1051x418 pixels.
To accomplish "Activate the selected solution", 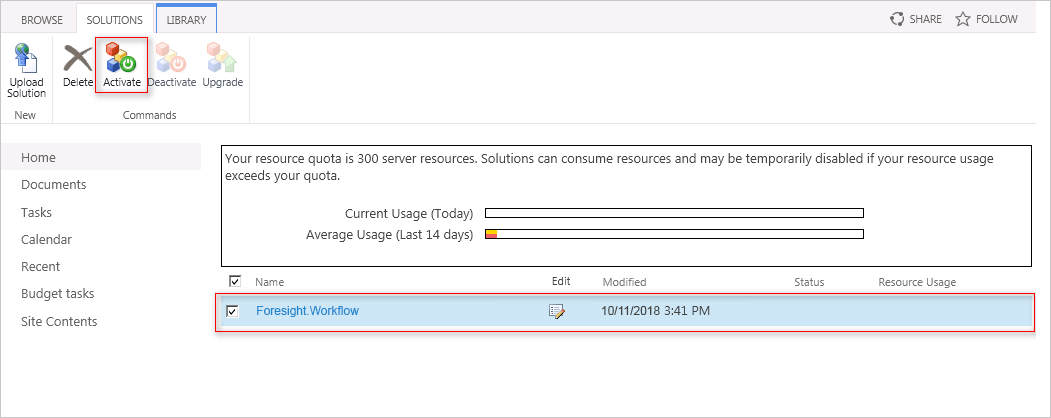I will tap(121, 58).
